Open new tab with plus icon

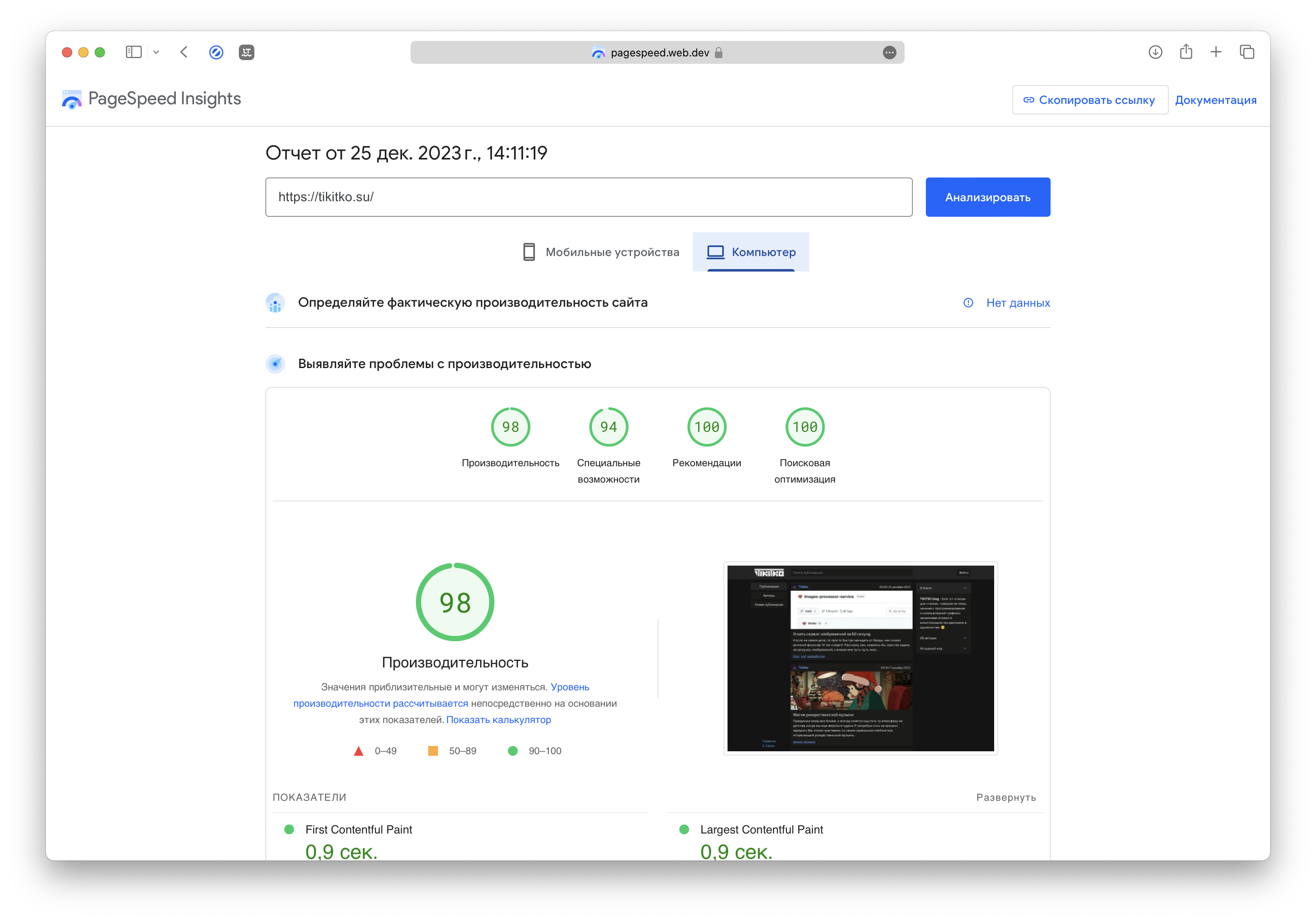click(x=1216, y=52)
